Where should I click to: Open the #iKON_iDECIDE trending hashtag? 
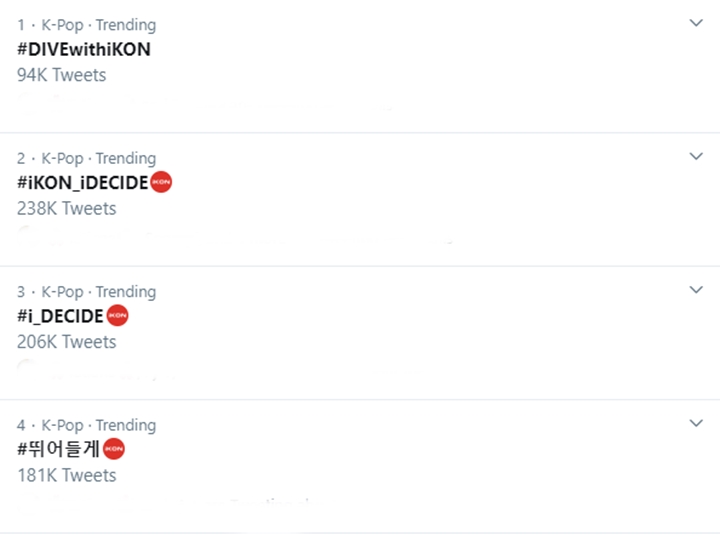click(82, 182)
